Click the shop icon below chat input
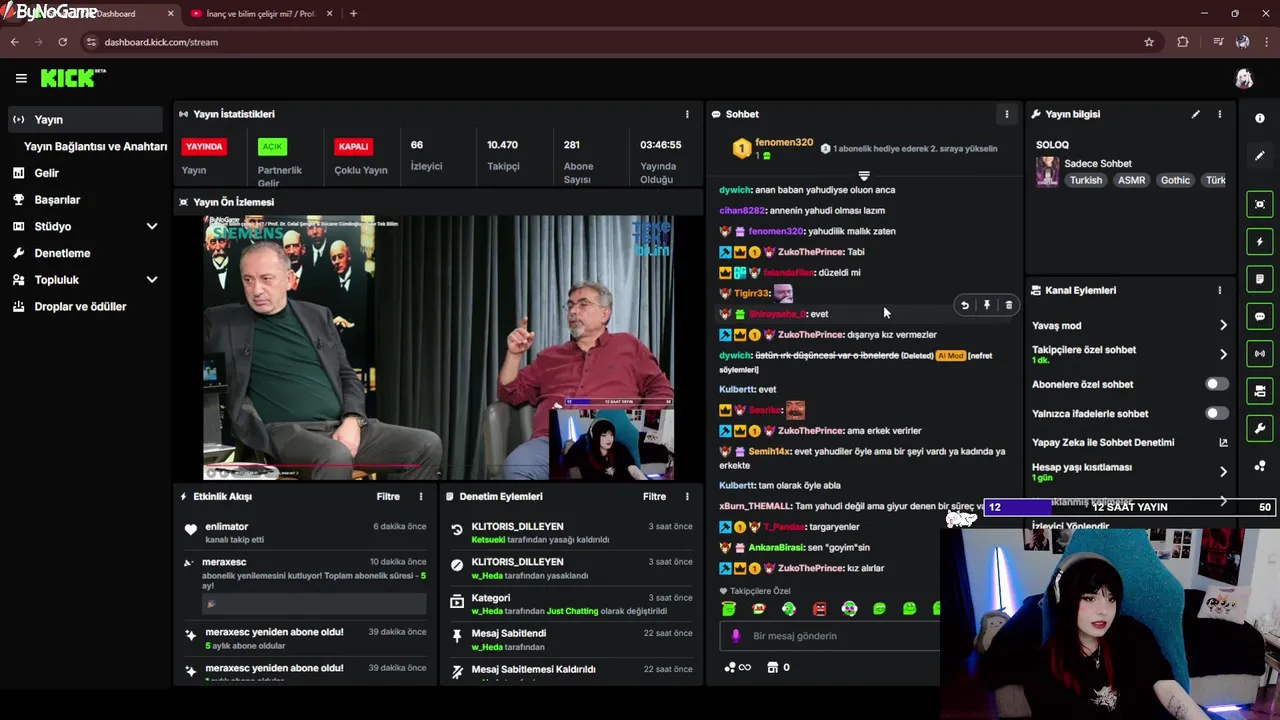This screenshot has height=720, width=1280. 772,667
